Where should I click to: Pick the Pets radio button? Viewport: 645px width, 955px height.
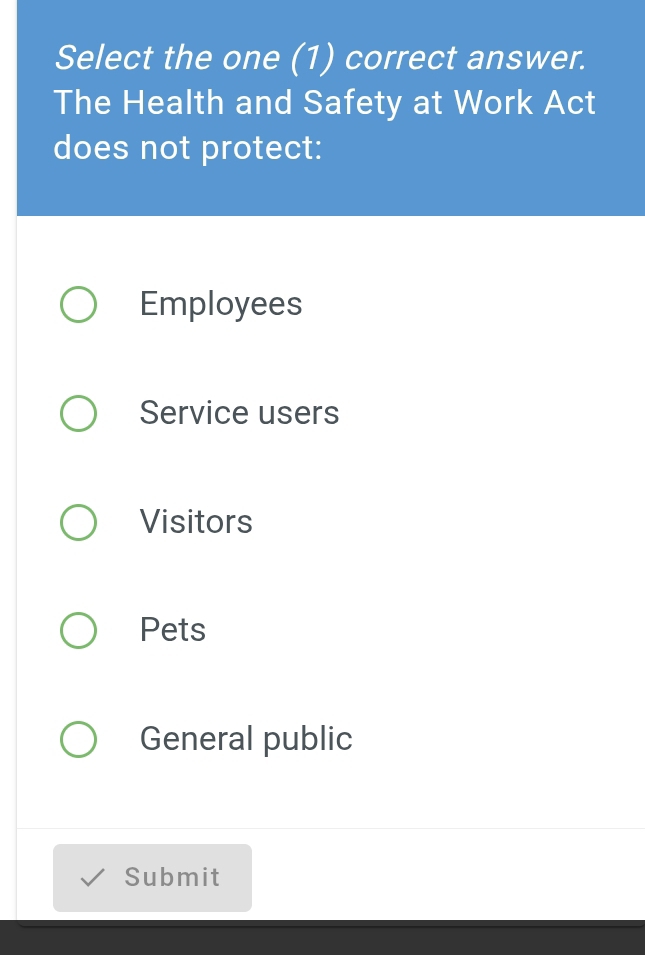(x=79, y=631)
